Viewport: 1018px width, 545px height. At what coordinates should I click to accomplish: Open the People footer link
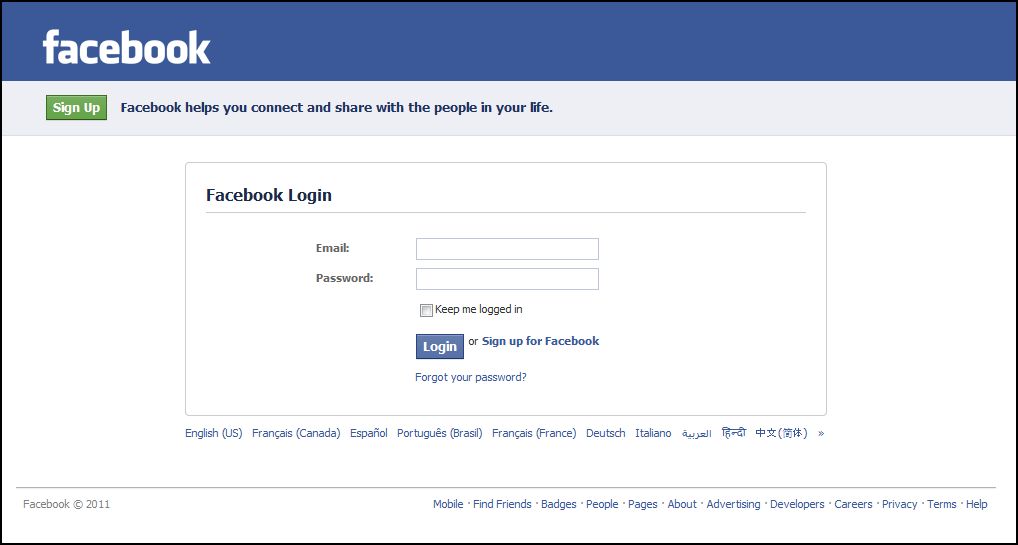(x=602, y=504)
